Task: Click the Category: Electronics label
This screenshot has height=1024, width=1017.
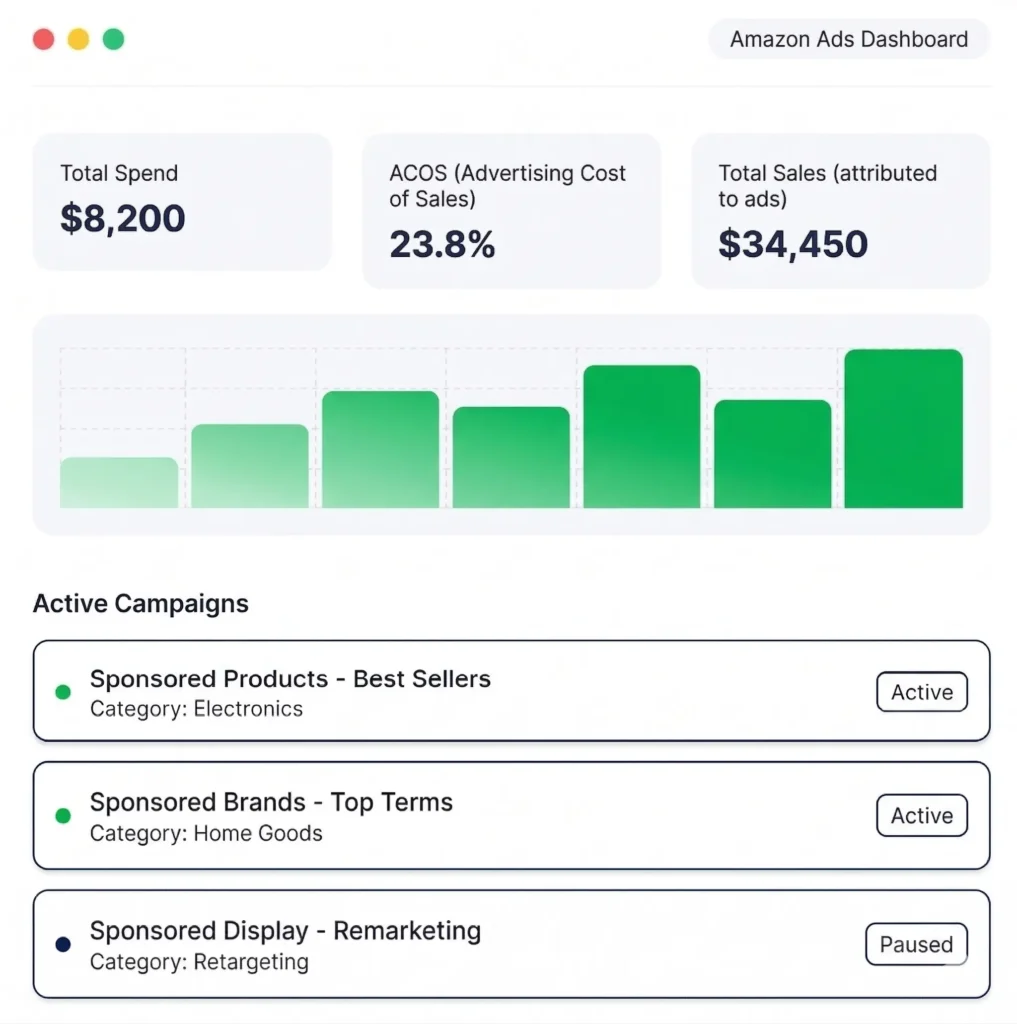Action: pyautogui.click(x=196, y=709)
